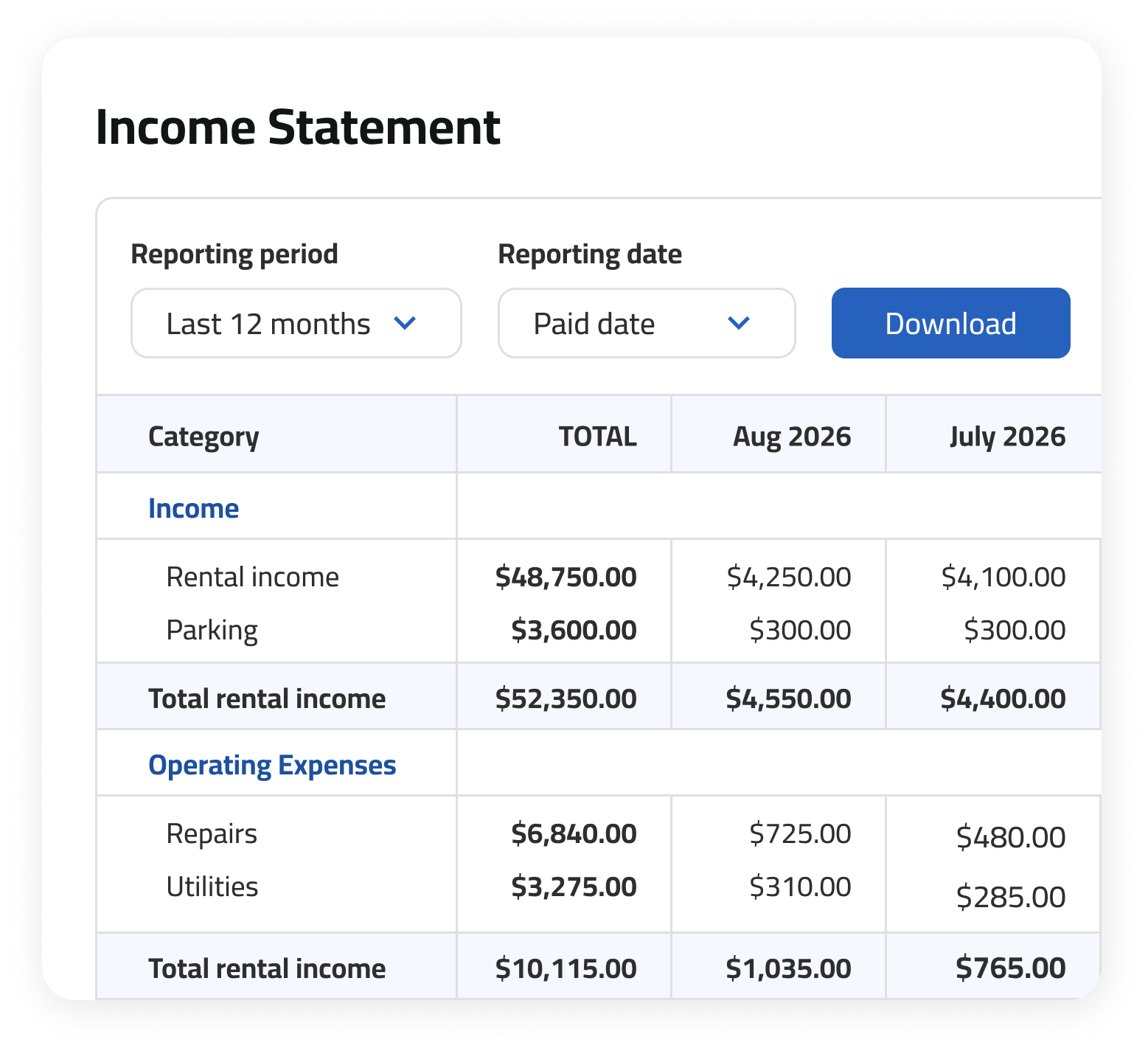Click the Income section heading
The width and height of the screenshot is (1148, 1051).
tap(194, 508)
